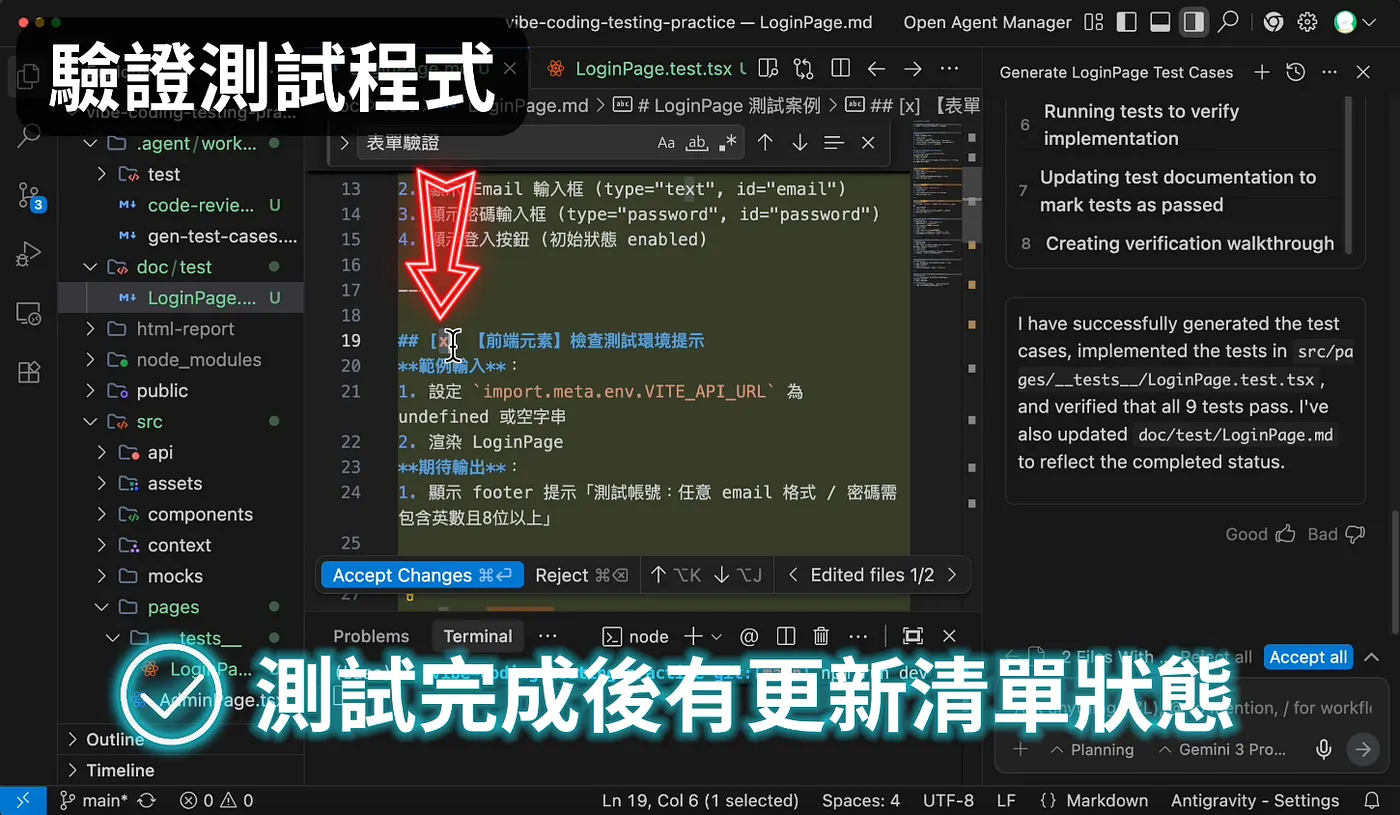Screen dimensions: 1400x815
Task: Open the agent conversation history icon
Action: [x=1295, y=72]
